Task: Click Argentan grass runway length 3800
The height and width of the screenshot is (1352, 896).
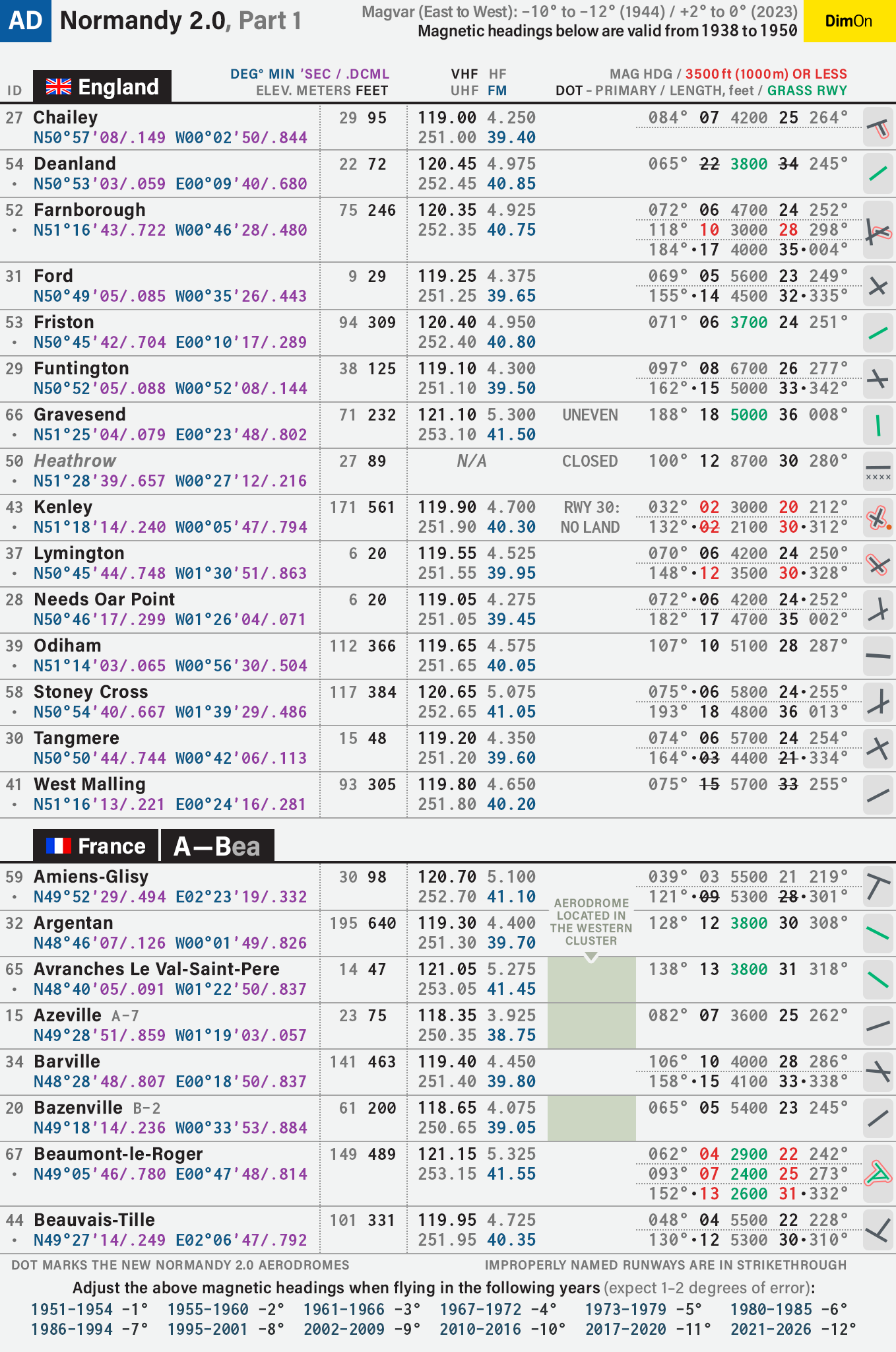Action: pos(749,923)
